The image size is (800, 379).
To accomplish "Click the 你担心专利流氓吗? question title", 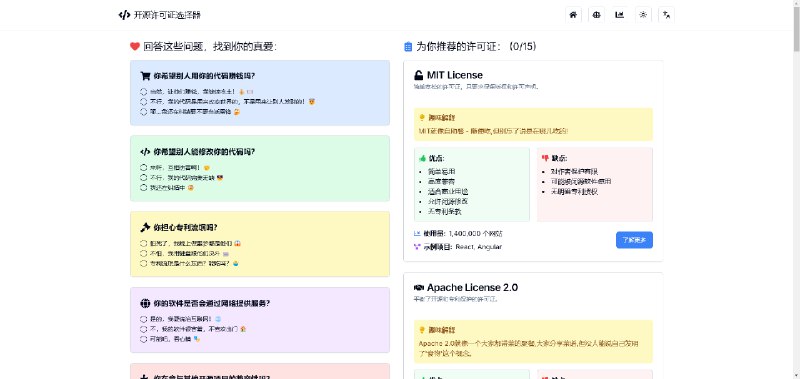I will 186,228.
